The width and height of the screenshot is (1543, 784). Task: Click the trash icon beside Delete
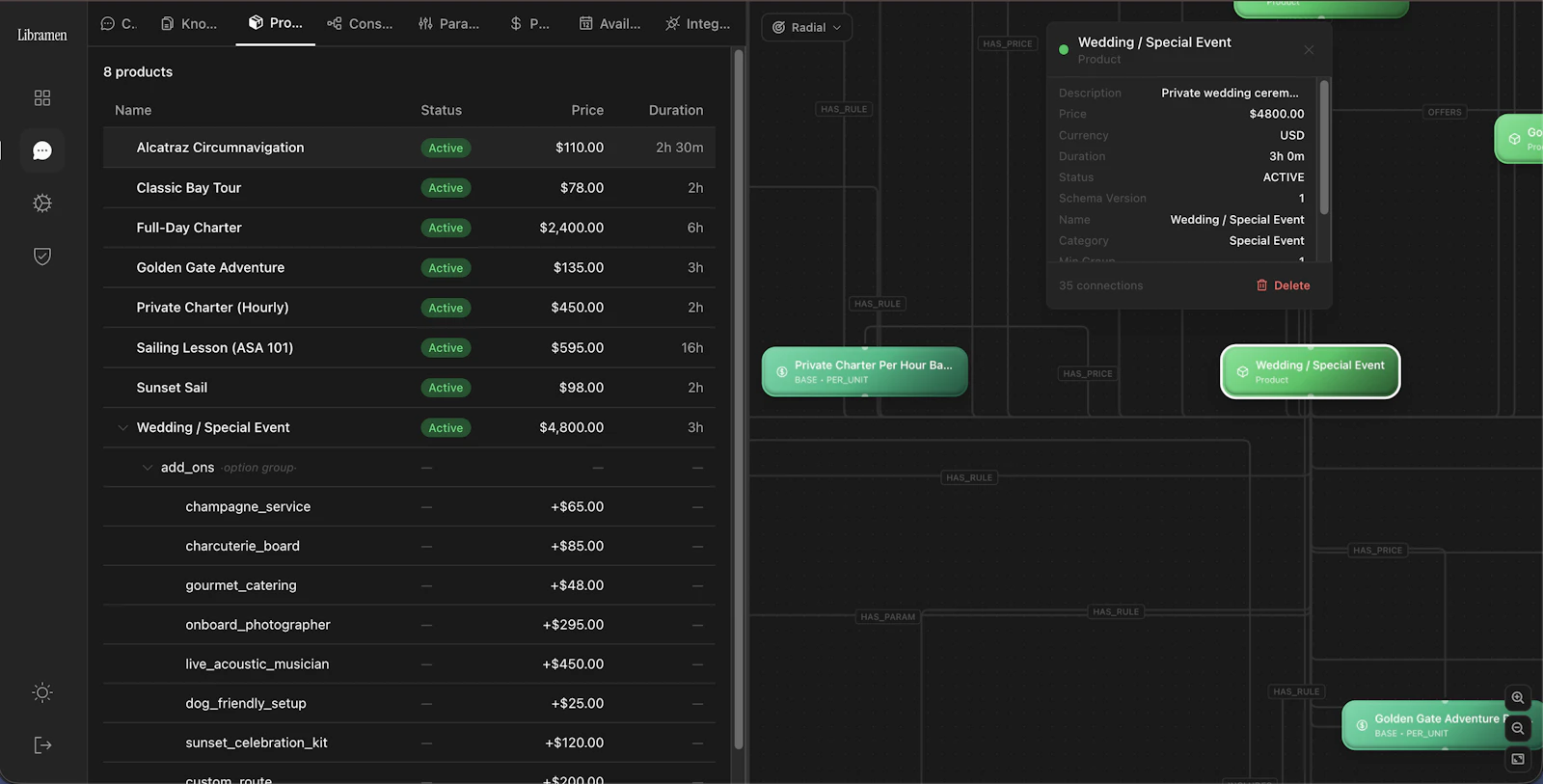pyautogui.click(x=1261, y=285)
